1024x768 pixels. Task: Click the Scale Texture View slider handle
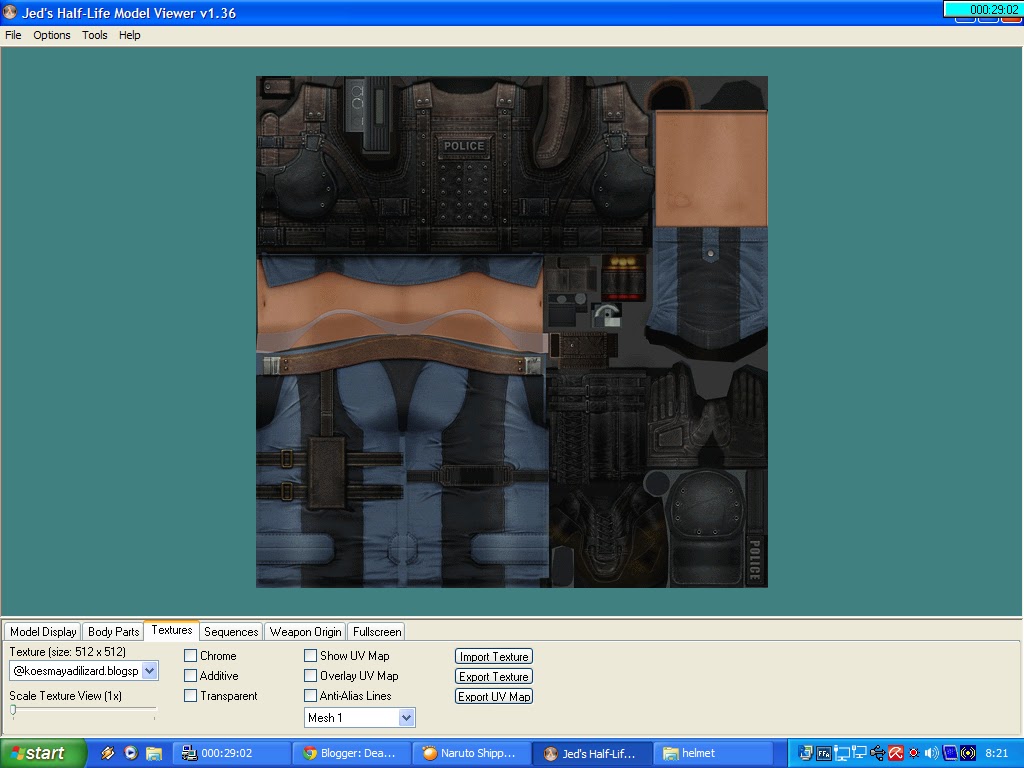tap(13, 710)
